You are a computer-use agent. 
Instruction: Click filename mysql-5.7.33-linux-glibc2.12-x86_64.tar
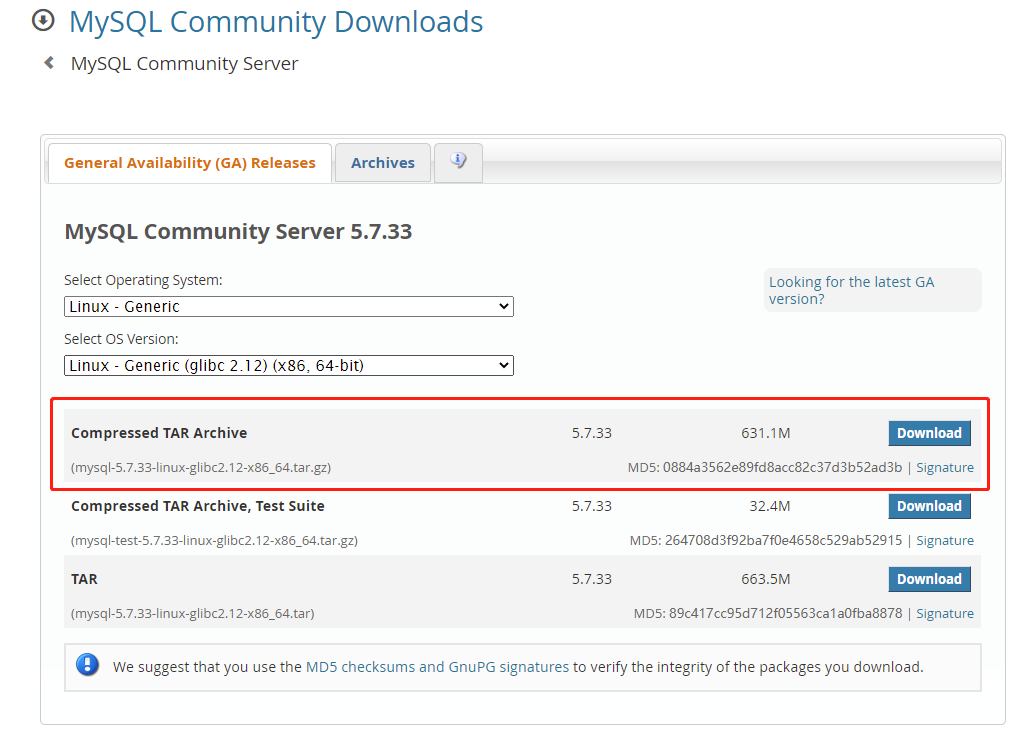coord(193,614)
